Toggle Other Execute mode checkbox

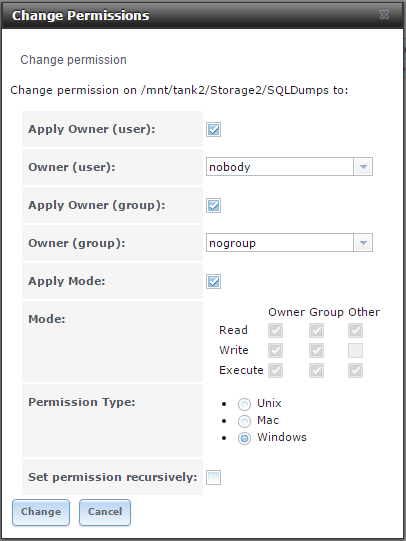355,371
